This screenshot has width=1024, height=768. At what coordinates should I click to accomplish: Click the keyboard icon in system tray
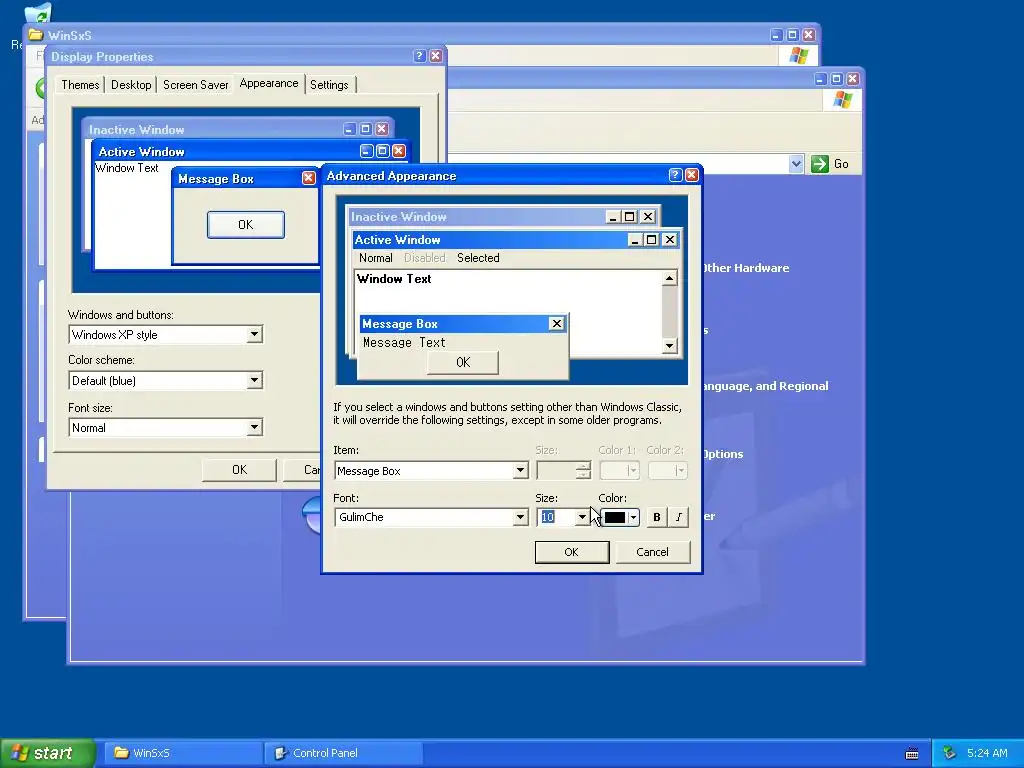912,754
